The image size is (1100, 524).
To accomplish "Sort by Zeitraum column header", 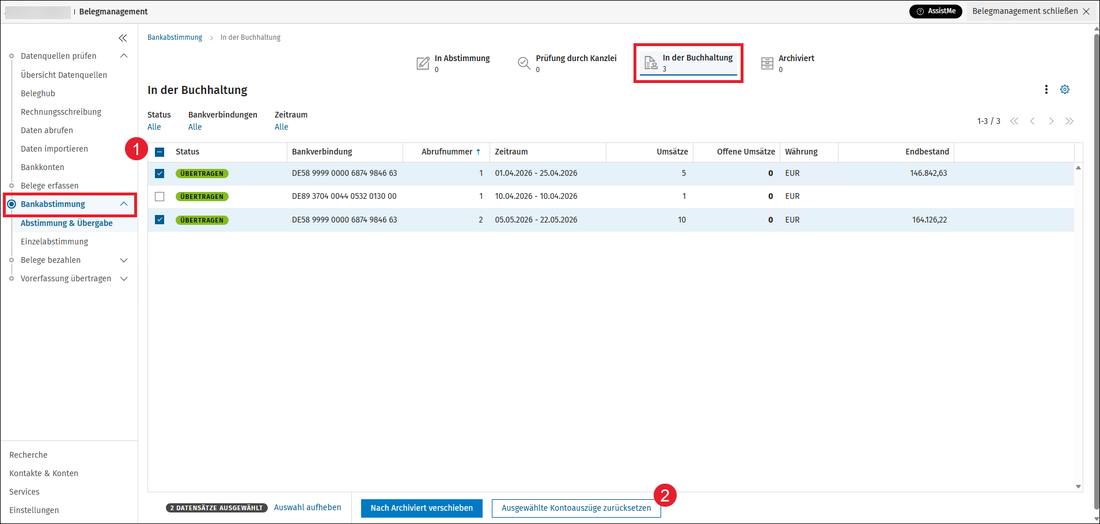I will (511, 152).
